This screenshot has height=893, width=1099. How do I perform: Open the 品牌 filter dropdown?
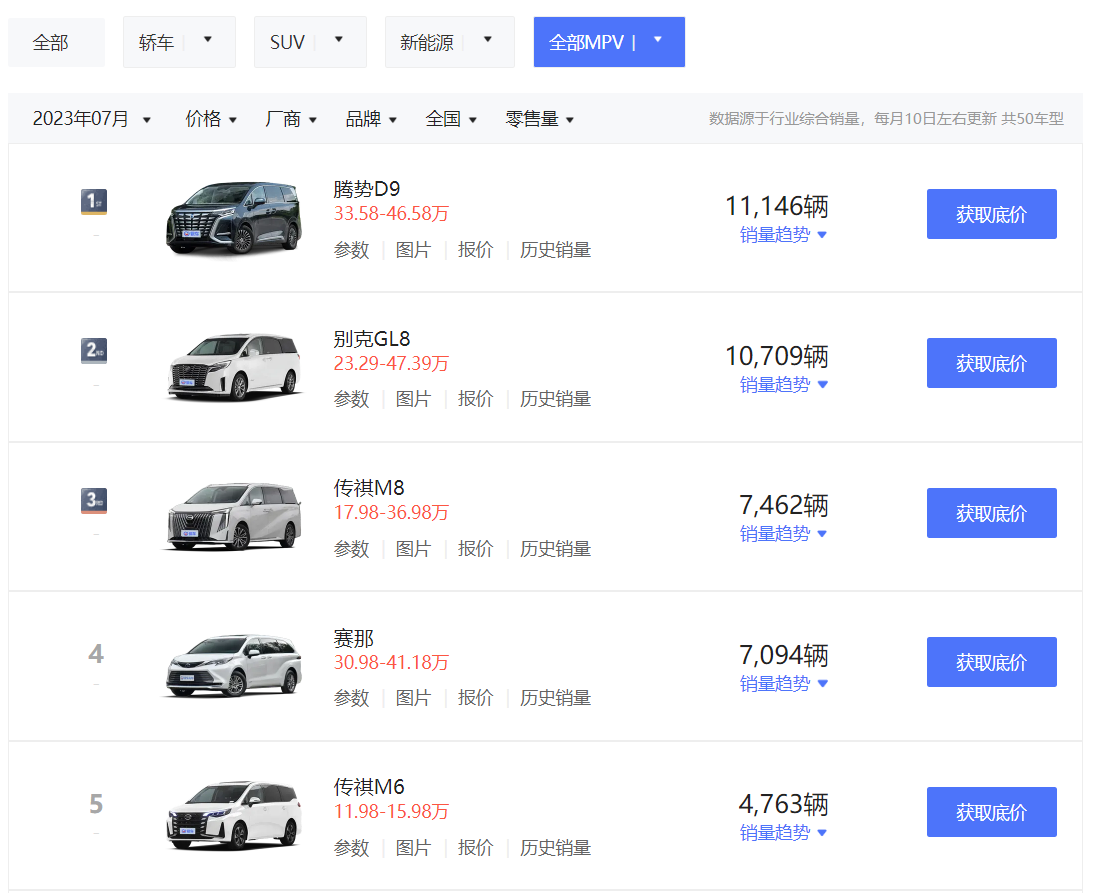[x=370, y=118]
